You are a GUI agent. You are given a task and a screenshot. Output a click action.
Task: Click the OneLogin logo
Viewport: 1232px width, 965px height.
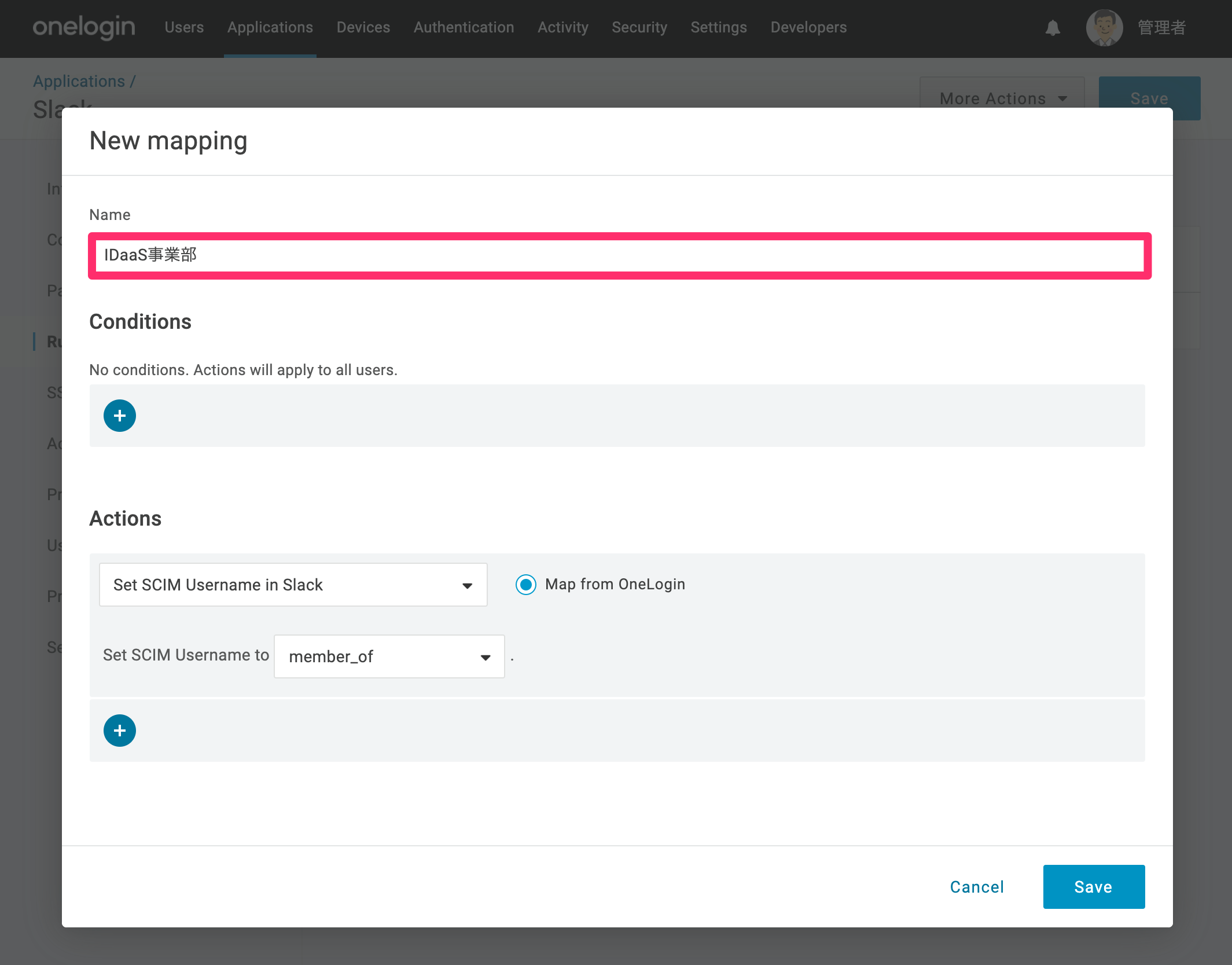[x=84, y=27]
